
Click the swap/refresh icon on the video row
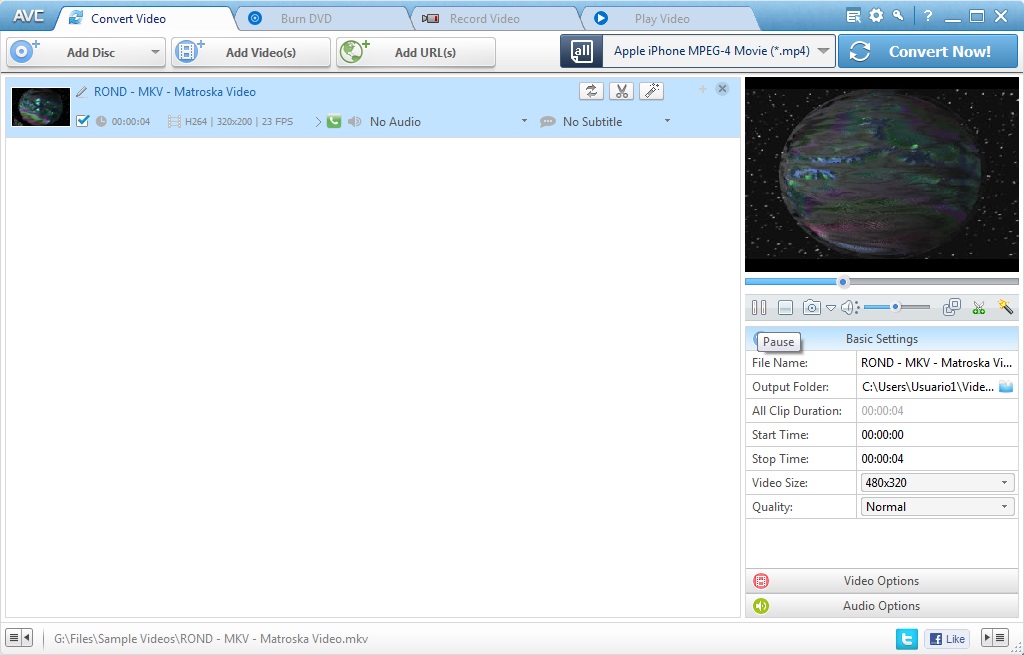591,91
